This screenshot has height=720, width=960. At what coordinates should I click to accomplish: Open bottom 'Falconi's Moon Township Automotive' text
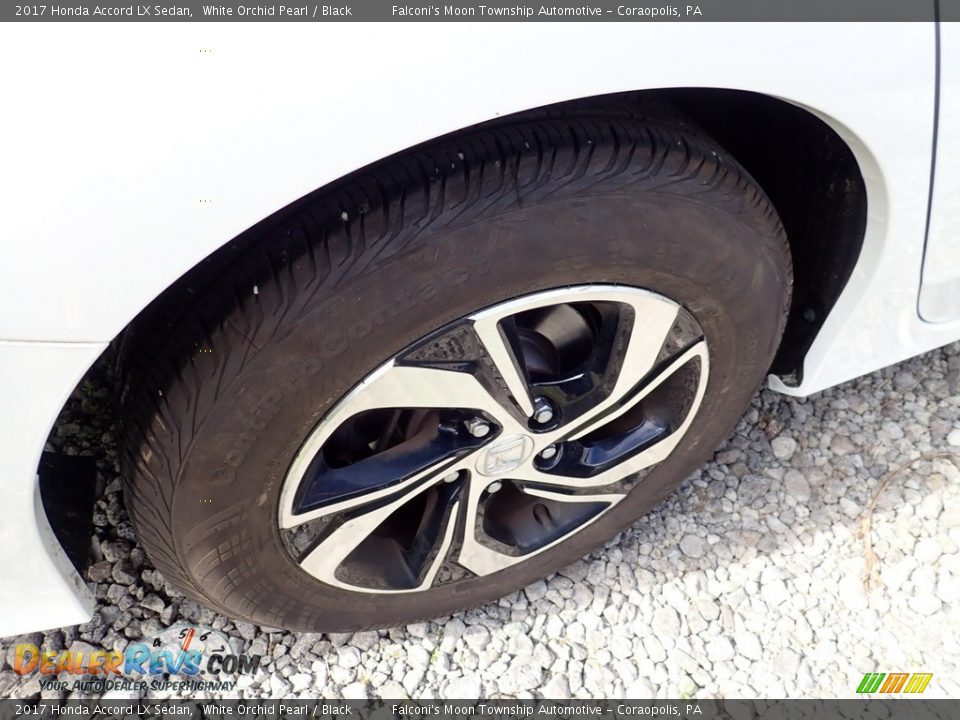(496, 710)
